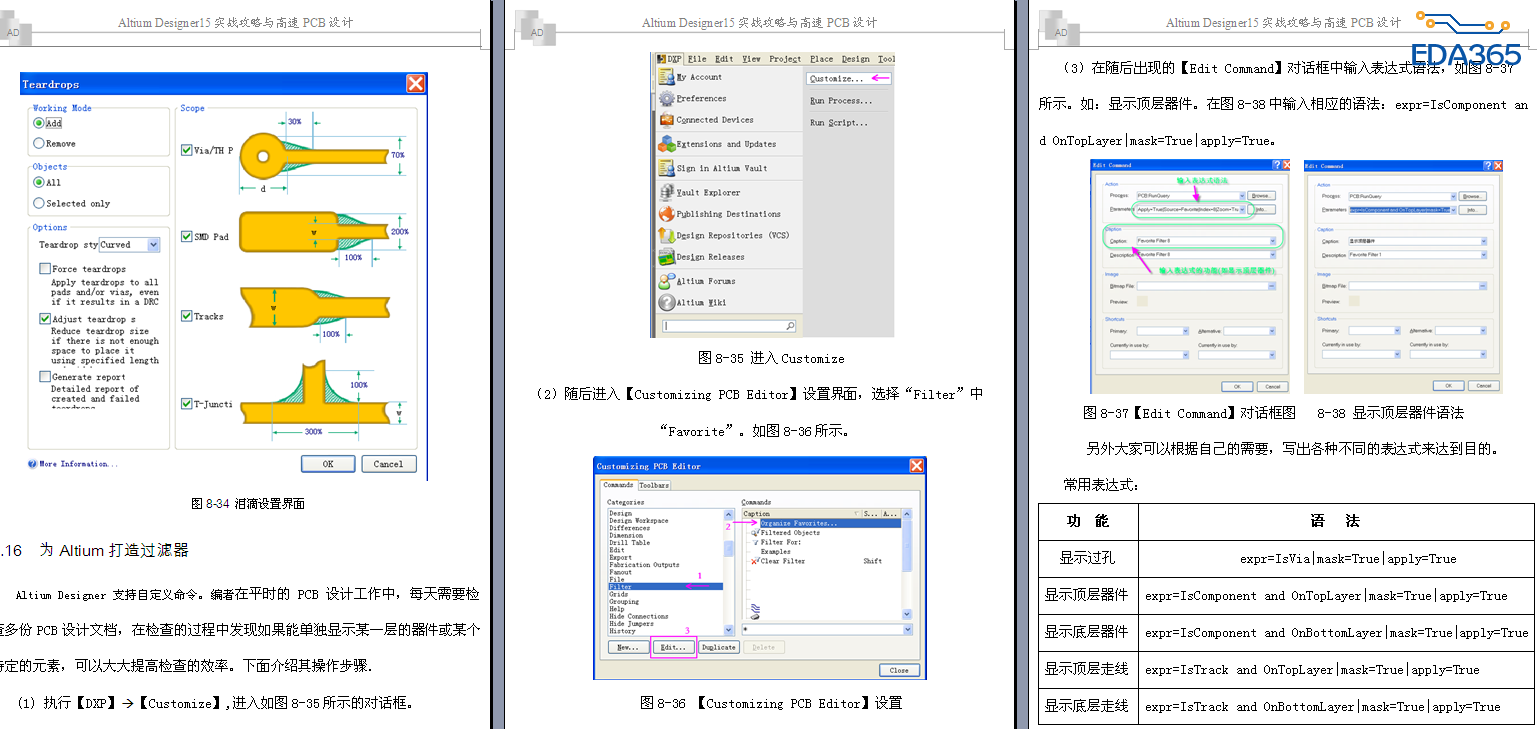Select the Remove working mode radio button
Screen dimensions: 1537x729
tap(39, 143)
